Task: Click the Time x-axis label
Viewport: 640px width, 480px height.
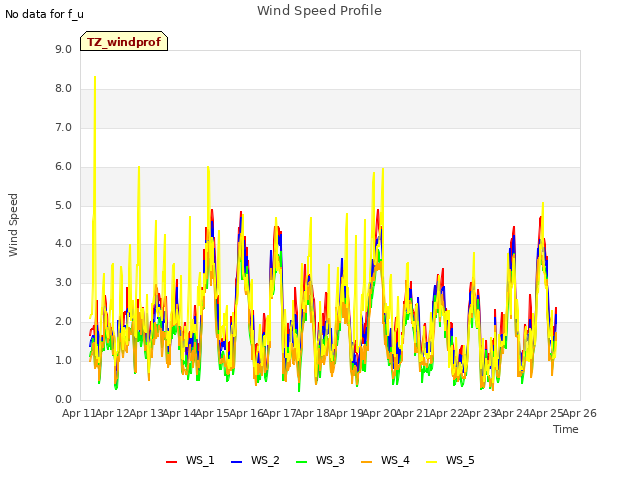Action: tap(566, 429)
